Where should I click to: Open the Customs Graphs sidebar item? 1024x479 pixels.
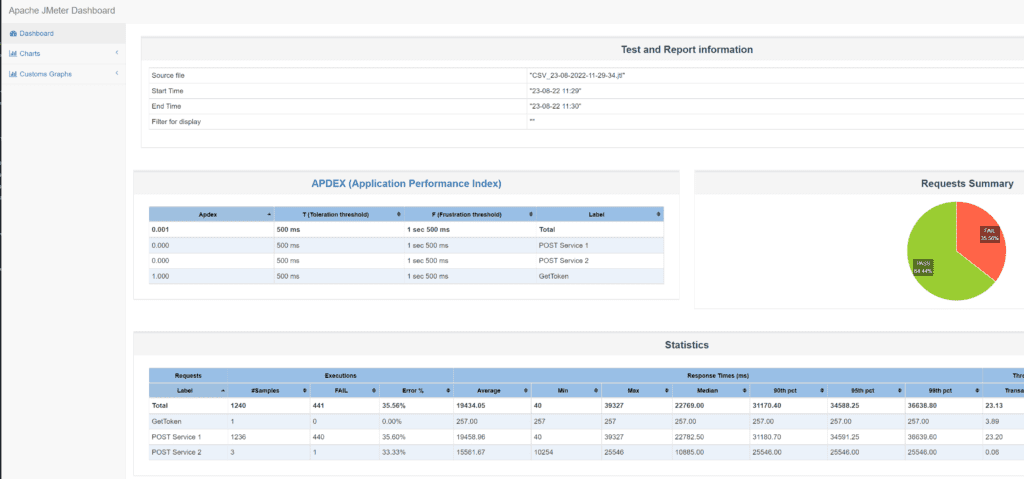pyautogui.click(x=63, y=74)
